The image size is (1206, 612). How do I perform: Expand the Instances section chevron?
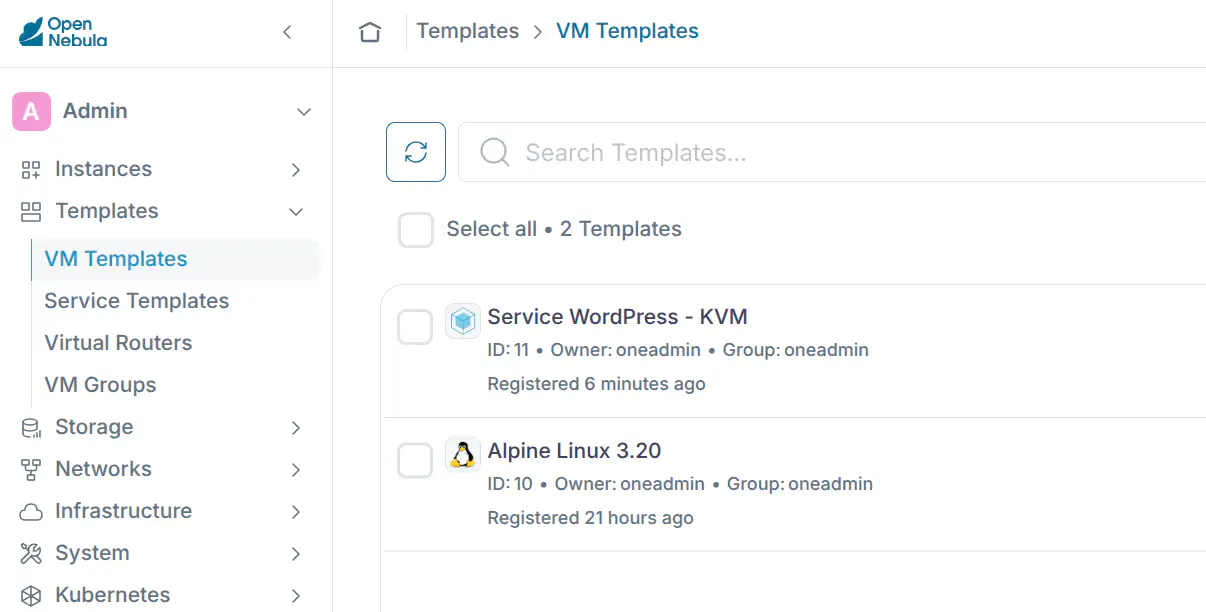[x=296, y=170]
